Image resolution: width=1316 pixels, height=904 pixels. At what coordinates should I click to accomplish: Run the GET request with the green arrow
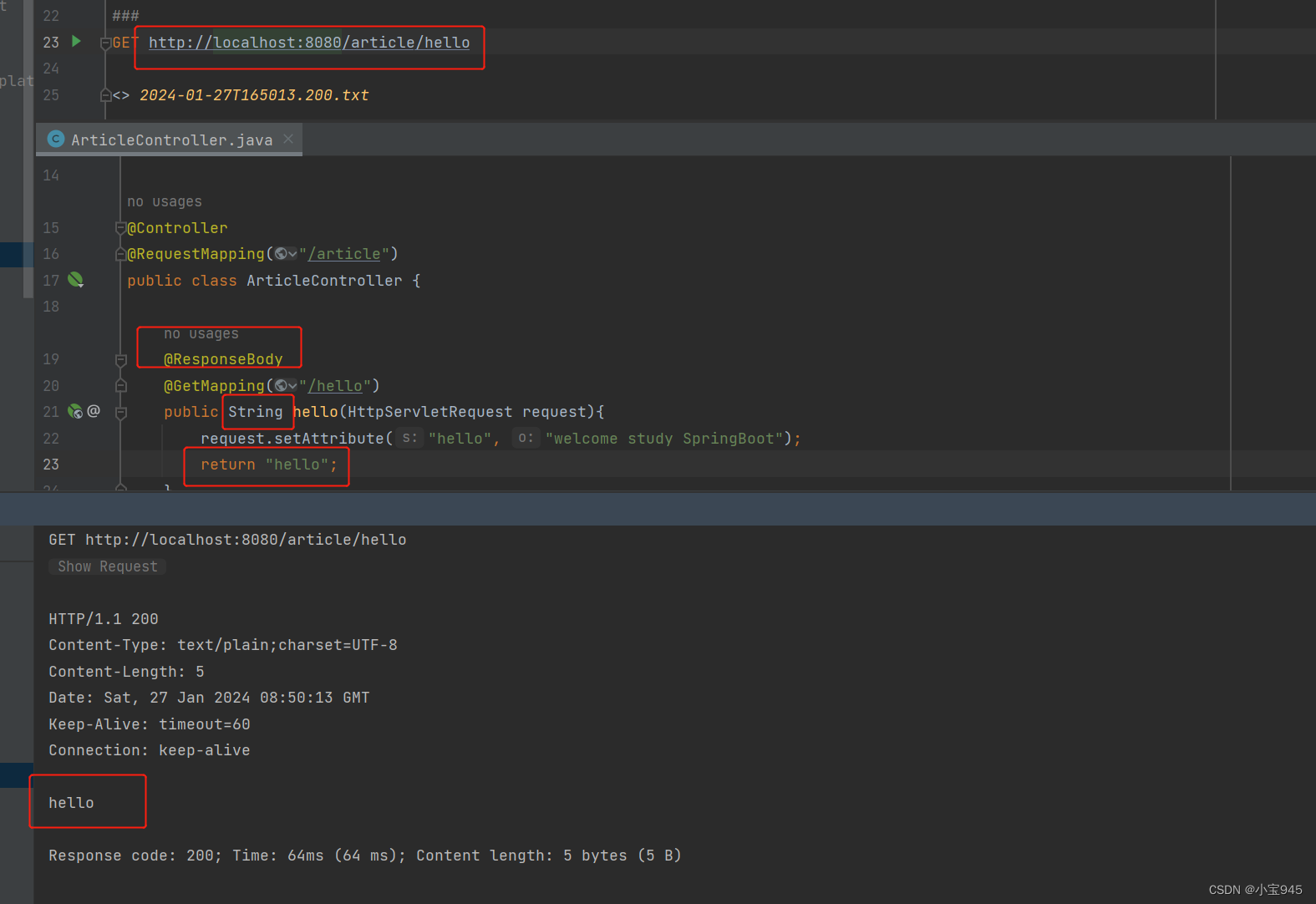76,41
